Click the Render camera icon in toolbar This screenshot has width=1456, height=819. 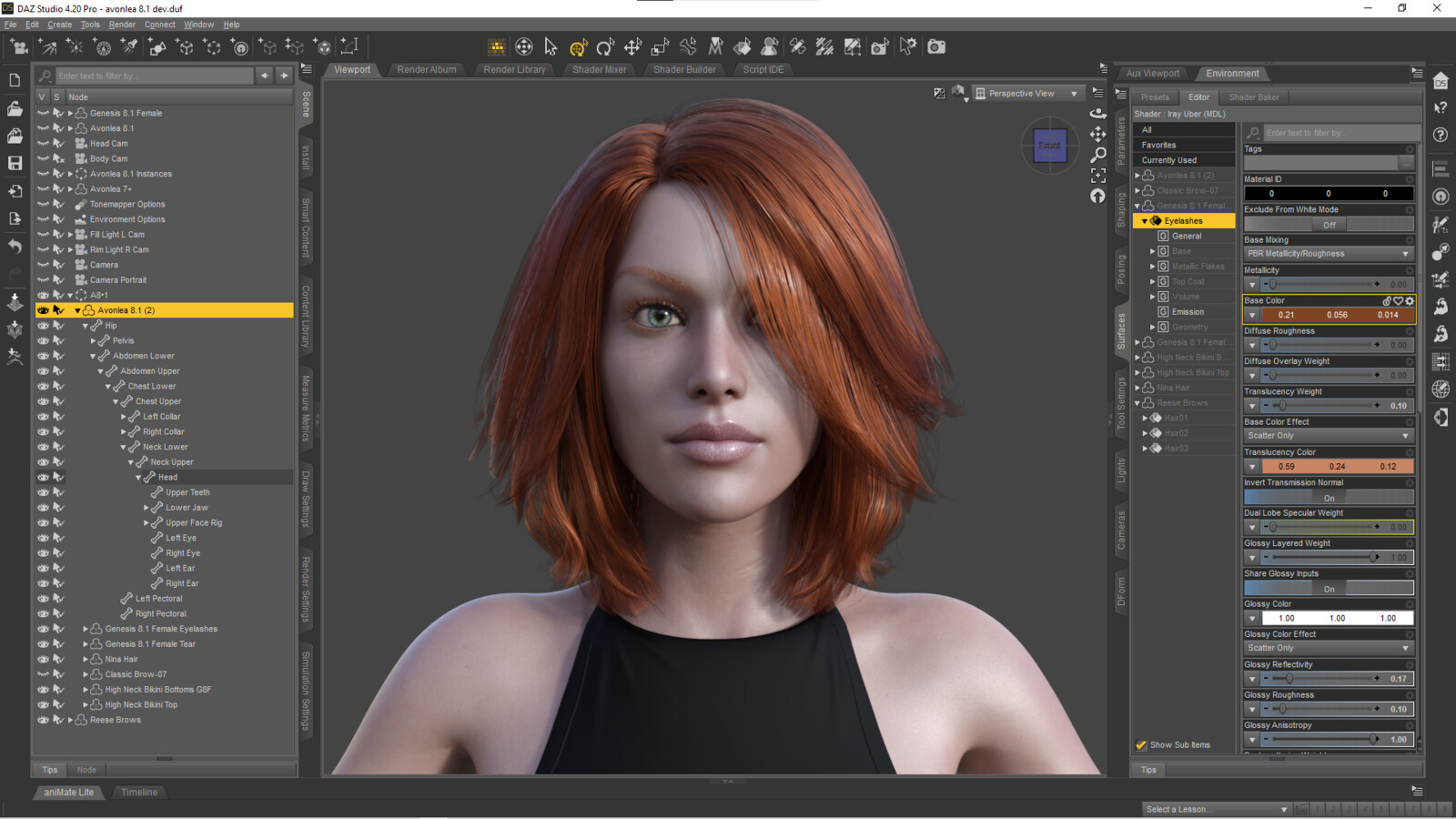click(936, 46)
